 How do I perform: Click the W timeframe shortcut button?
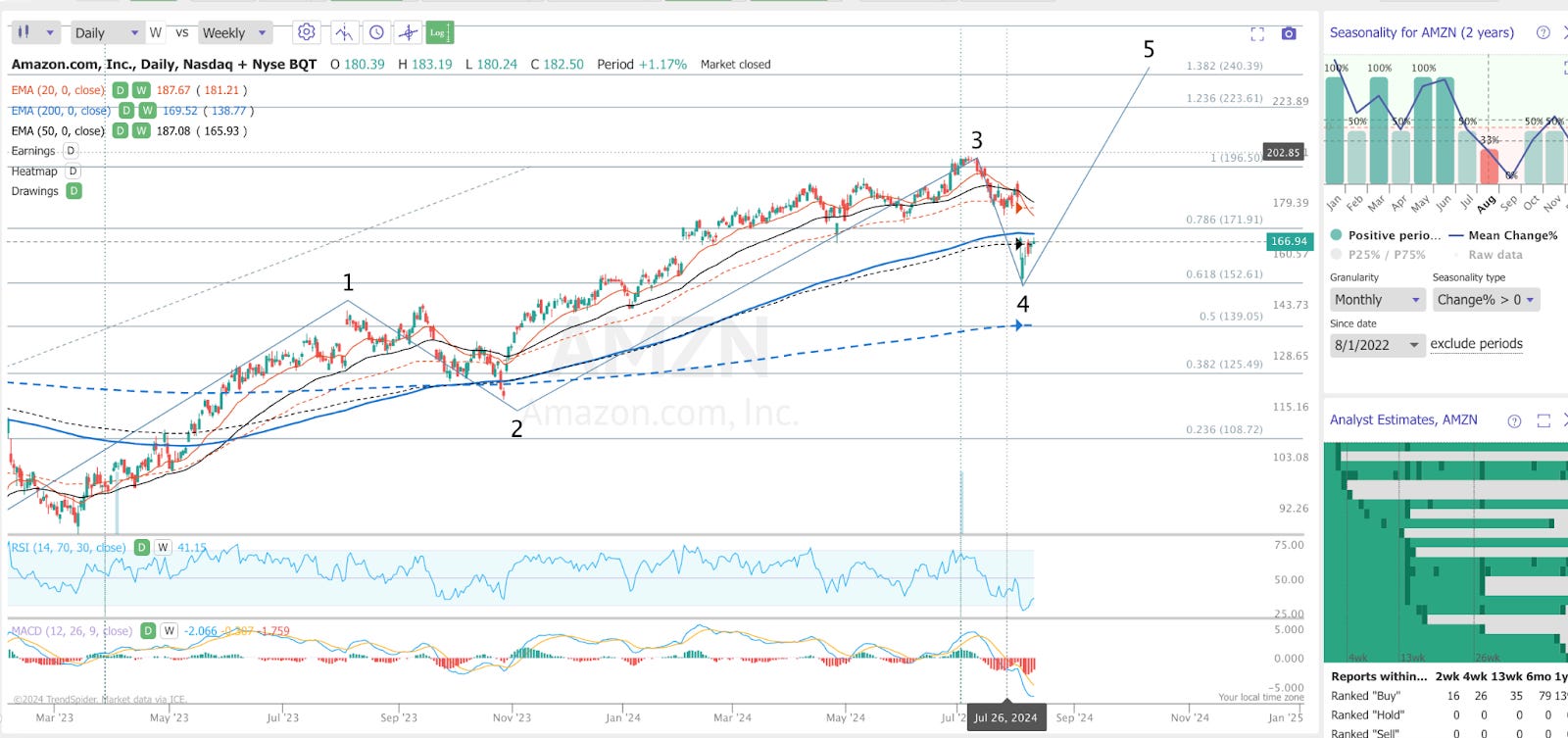(155, 32)
